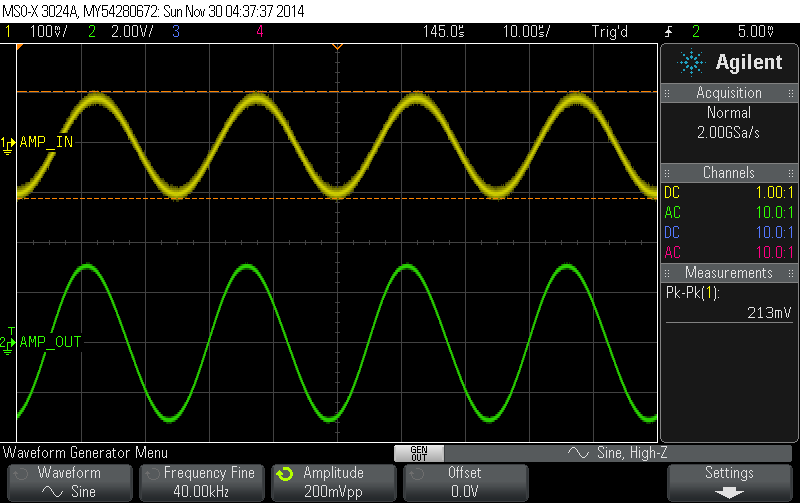The image size is (800, 503).
Task: Click the knob icon on the Offset softkey
Action: (416, 474)
